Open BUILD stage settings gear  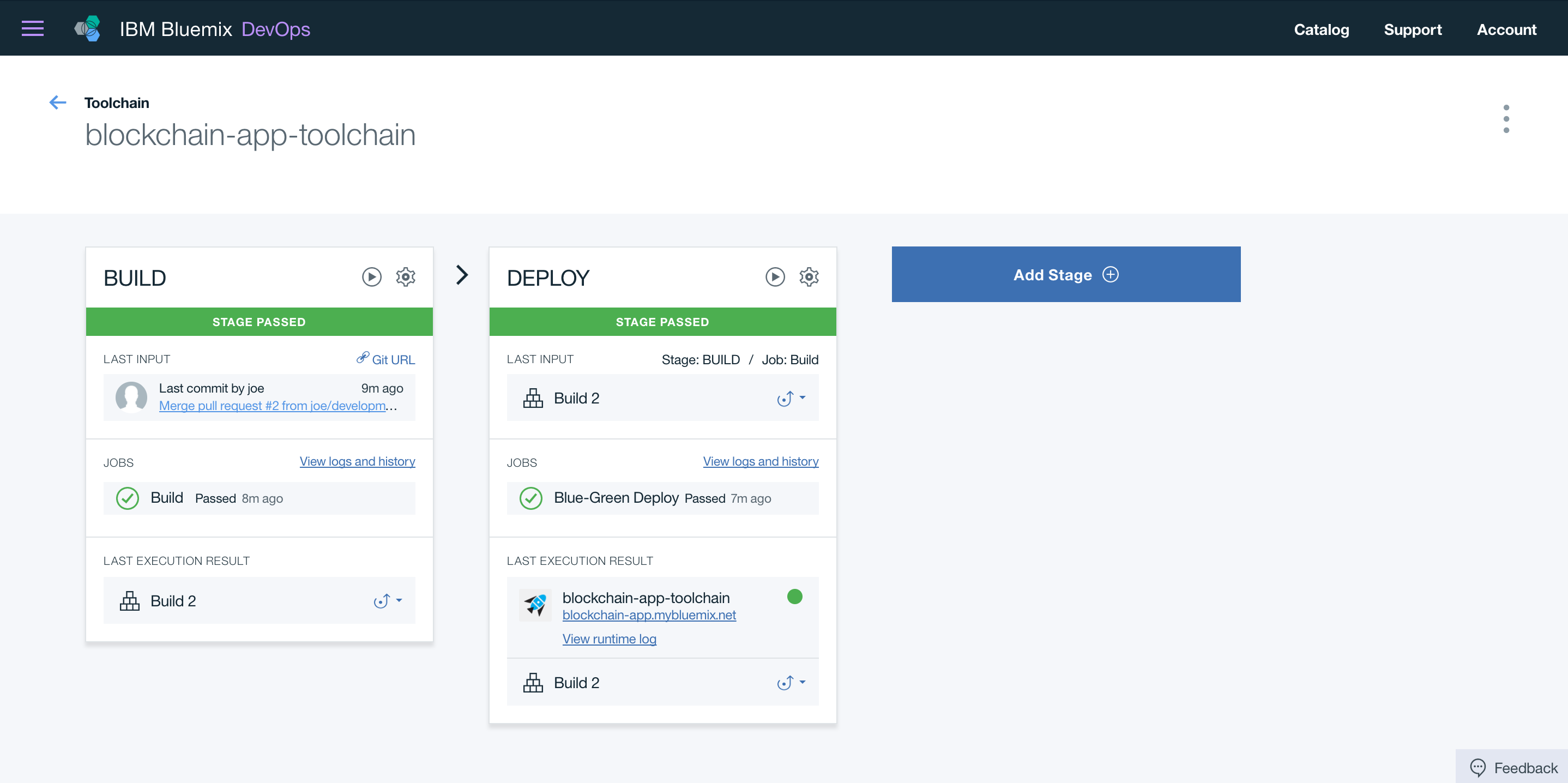point(406,277)
